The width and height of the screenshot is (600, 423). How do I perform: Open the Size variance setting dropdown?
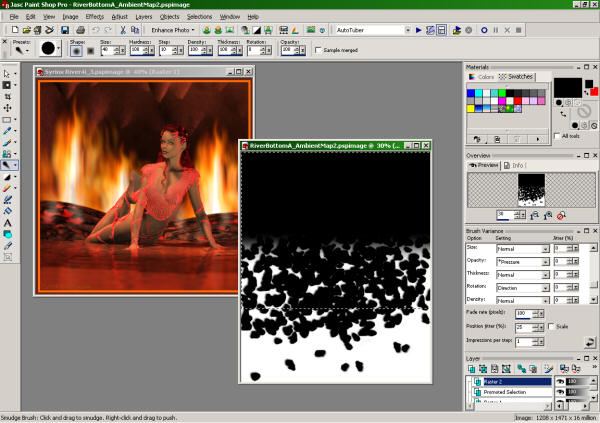545,249
